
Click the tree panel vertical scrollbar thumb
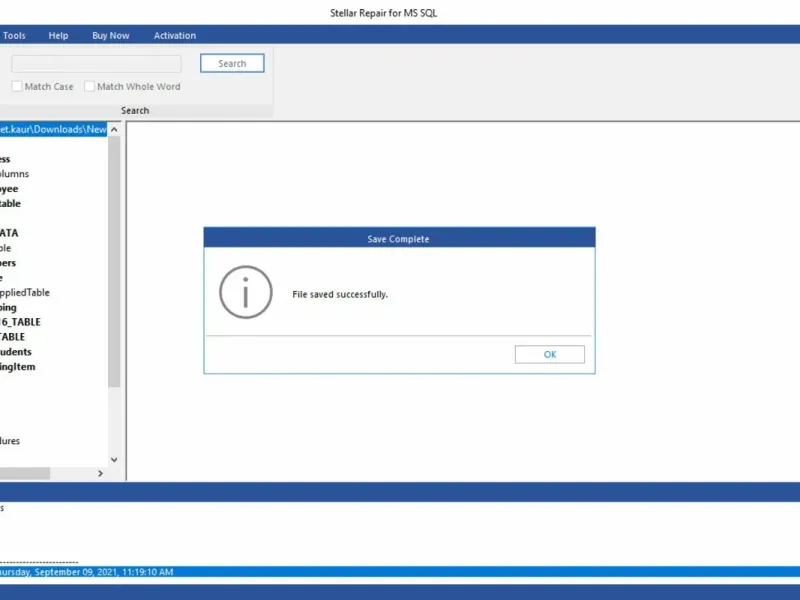(x=114, y=262)
